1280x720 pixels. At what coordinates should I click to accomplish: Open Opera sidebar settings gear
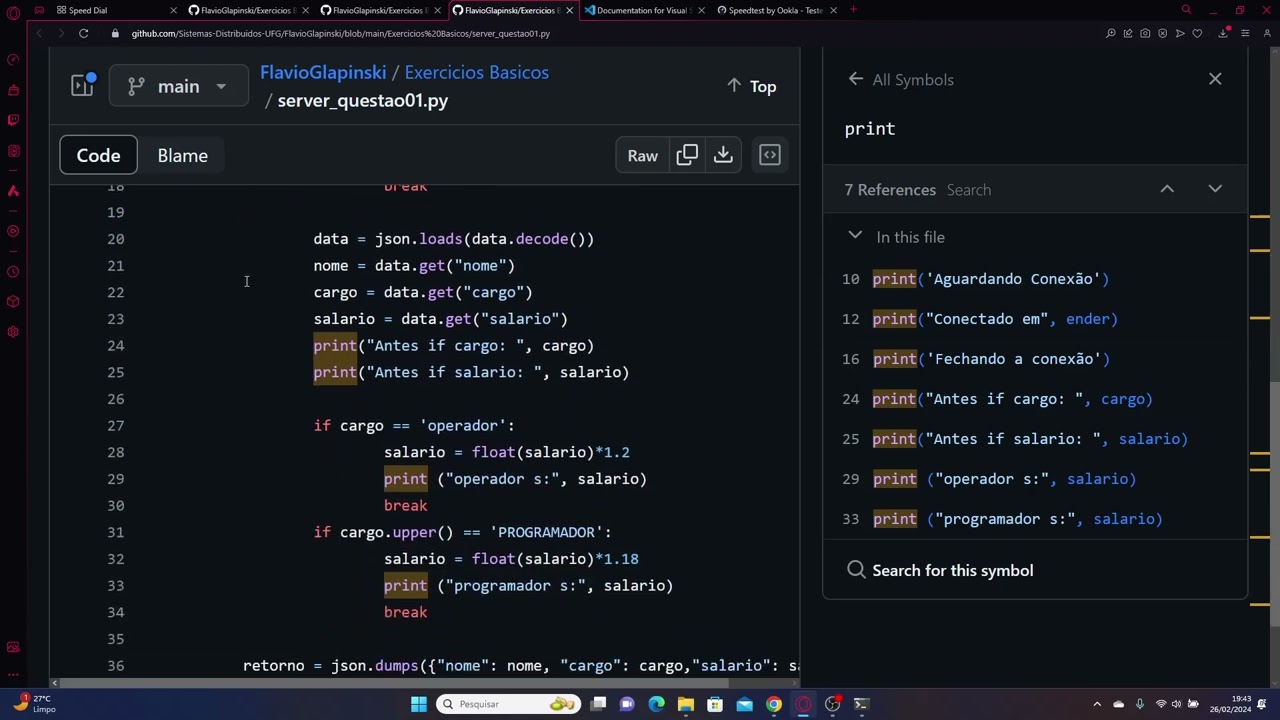point(13,332)
